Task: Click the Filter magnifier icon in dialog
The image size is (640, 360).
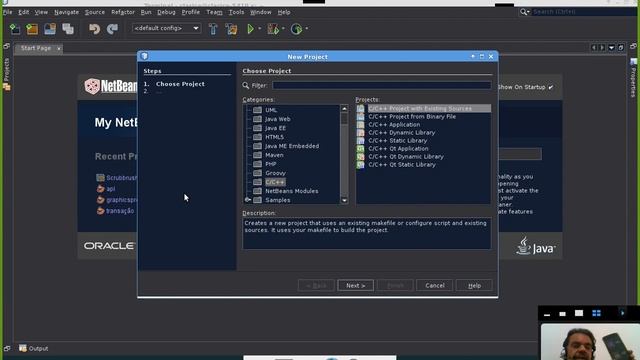Action: pyautogui.click(x=246, y=85)
